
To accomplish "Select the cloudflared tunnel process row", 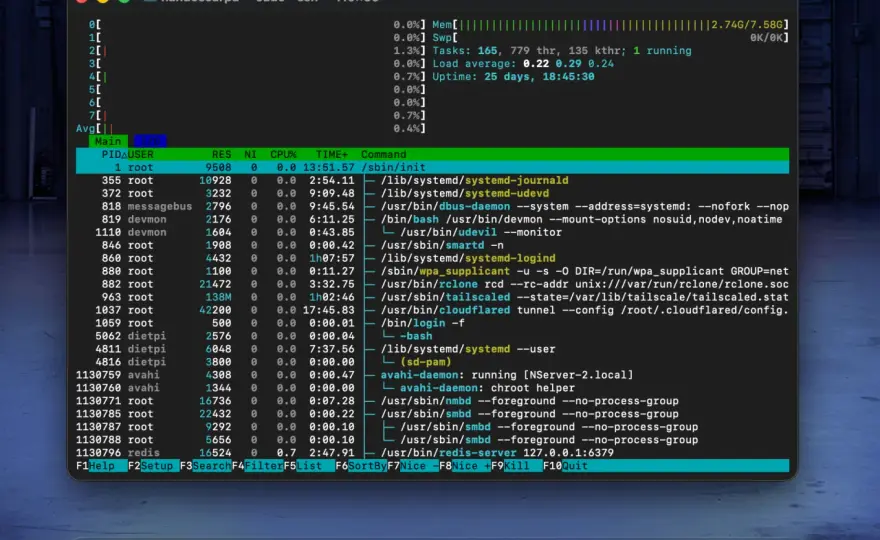I will pyautogui.click(x=432, y=310).
